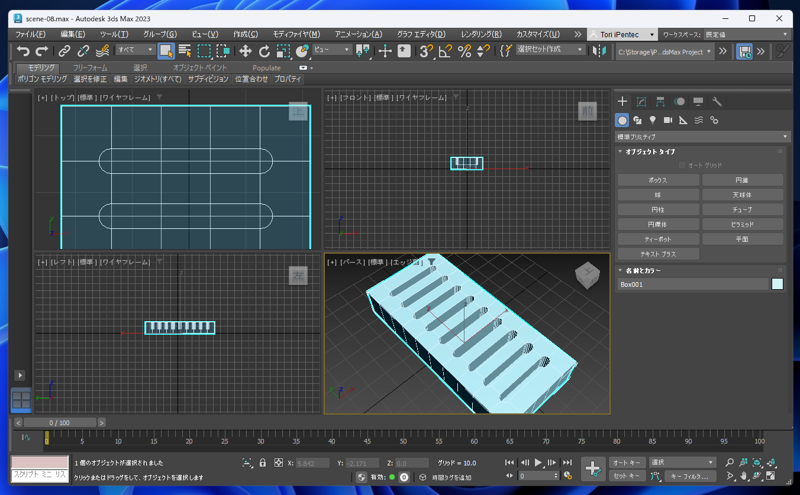Toggle the Angle Snap icon
This screenshot has width=800, height=495.
(445, 51)
